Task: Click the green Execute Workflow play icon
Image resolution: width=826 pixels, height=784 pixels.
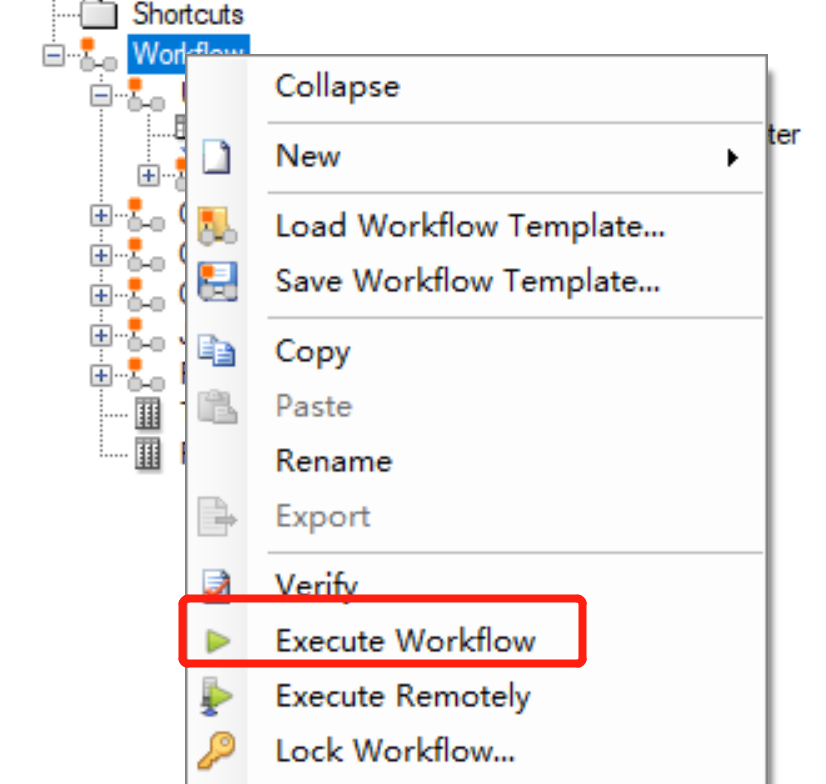Action: (x=218, y=641)
